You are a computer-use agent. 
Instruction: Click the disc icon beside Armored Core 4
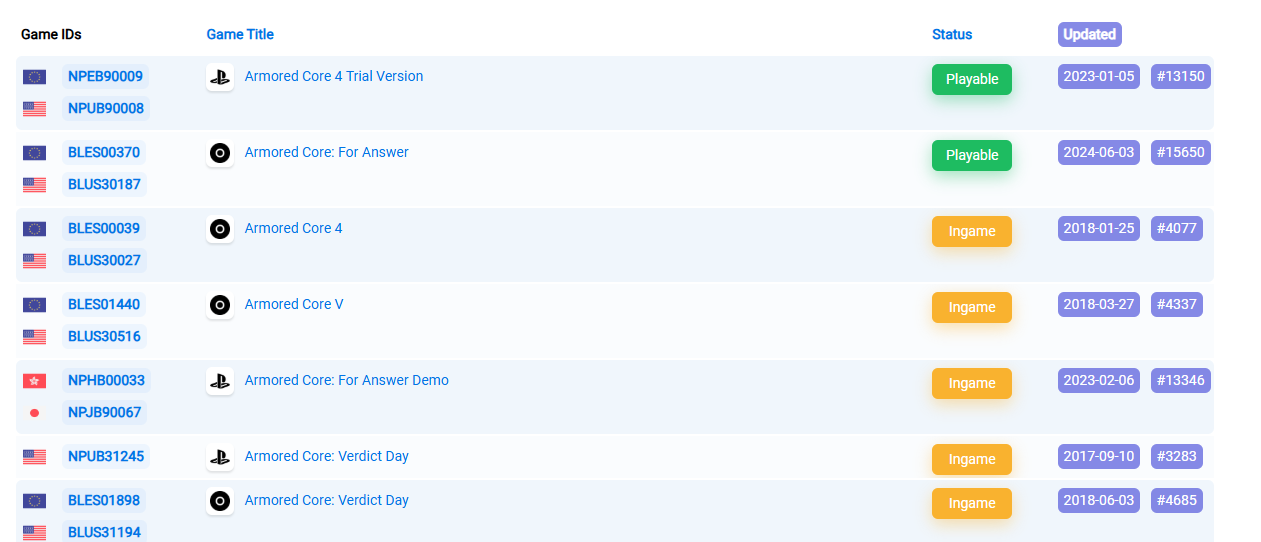(x=220, y=229)
